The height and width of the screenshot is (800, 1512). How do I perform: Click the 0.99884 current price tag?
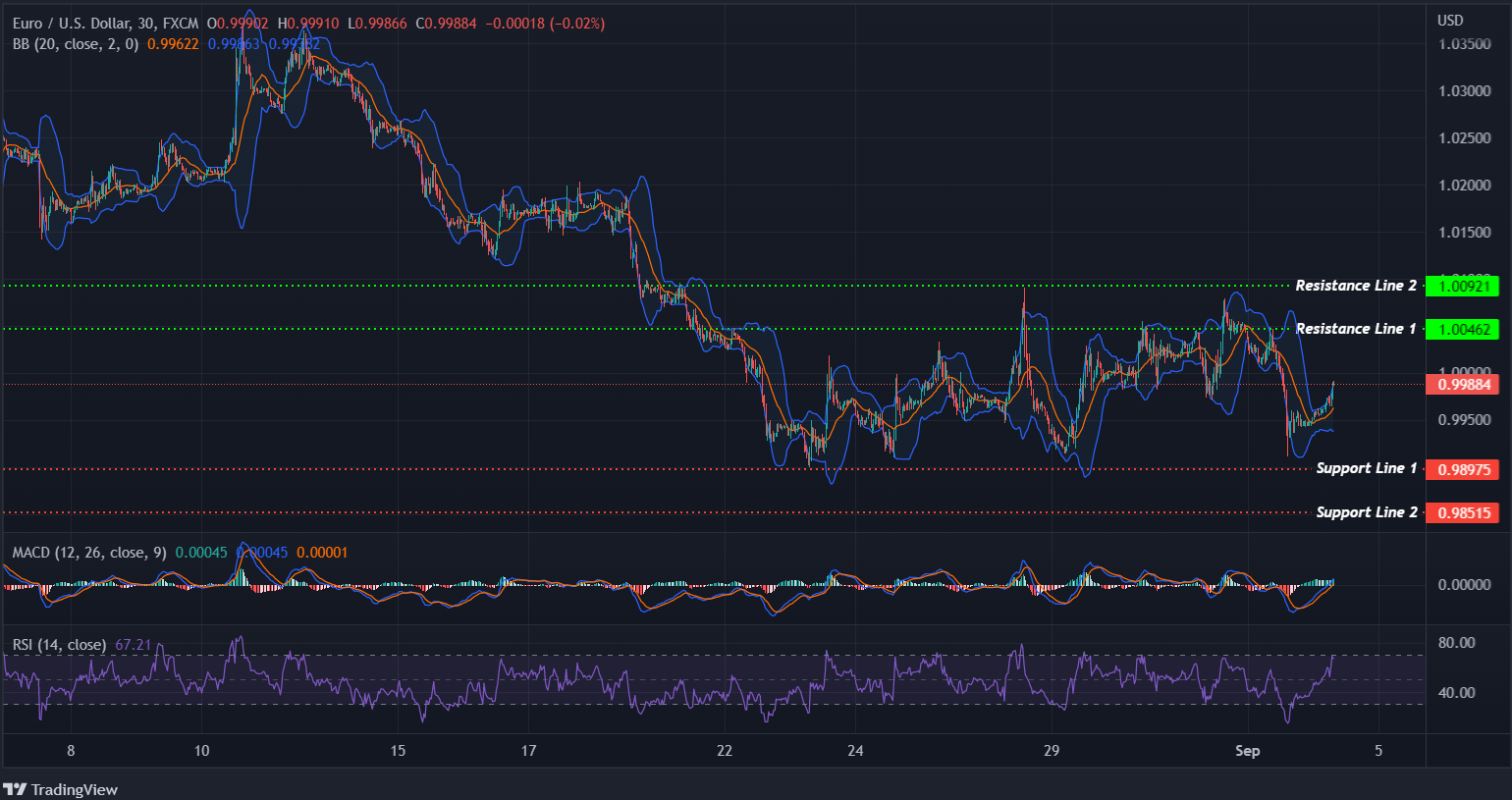coord(1460,386)
